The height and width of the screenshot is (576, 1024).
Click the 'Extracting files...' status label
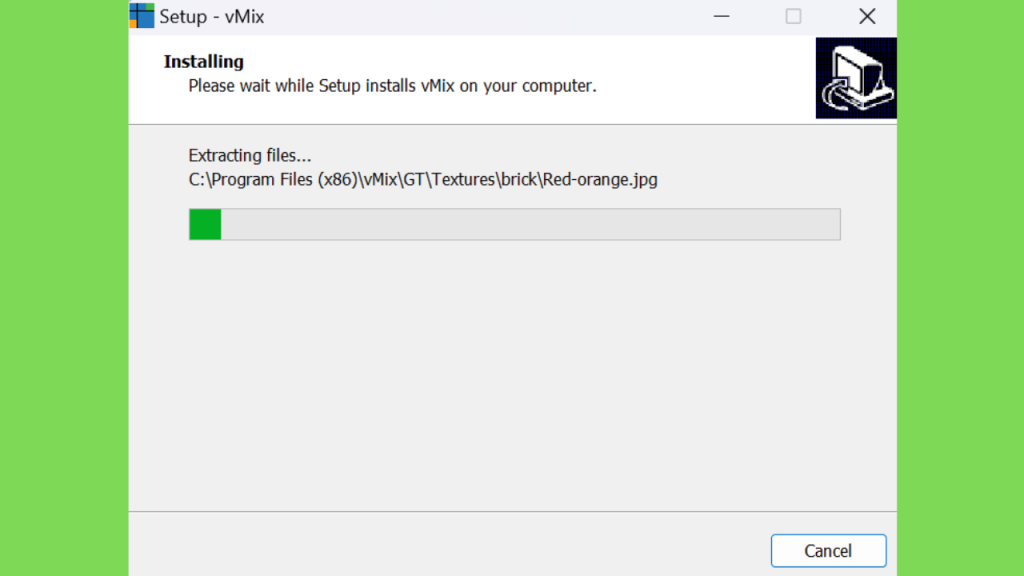pos(249,155)
